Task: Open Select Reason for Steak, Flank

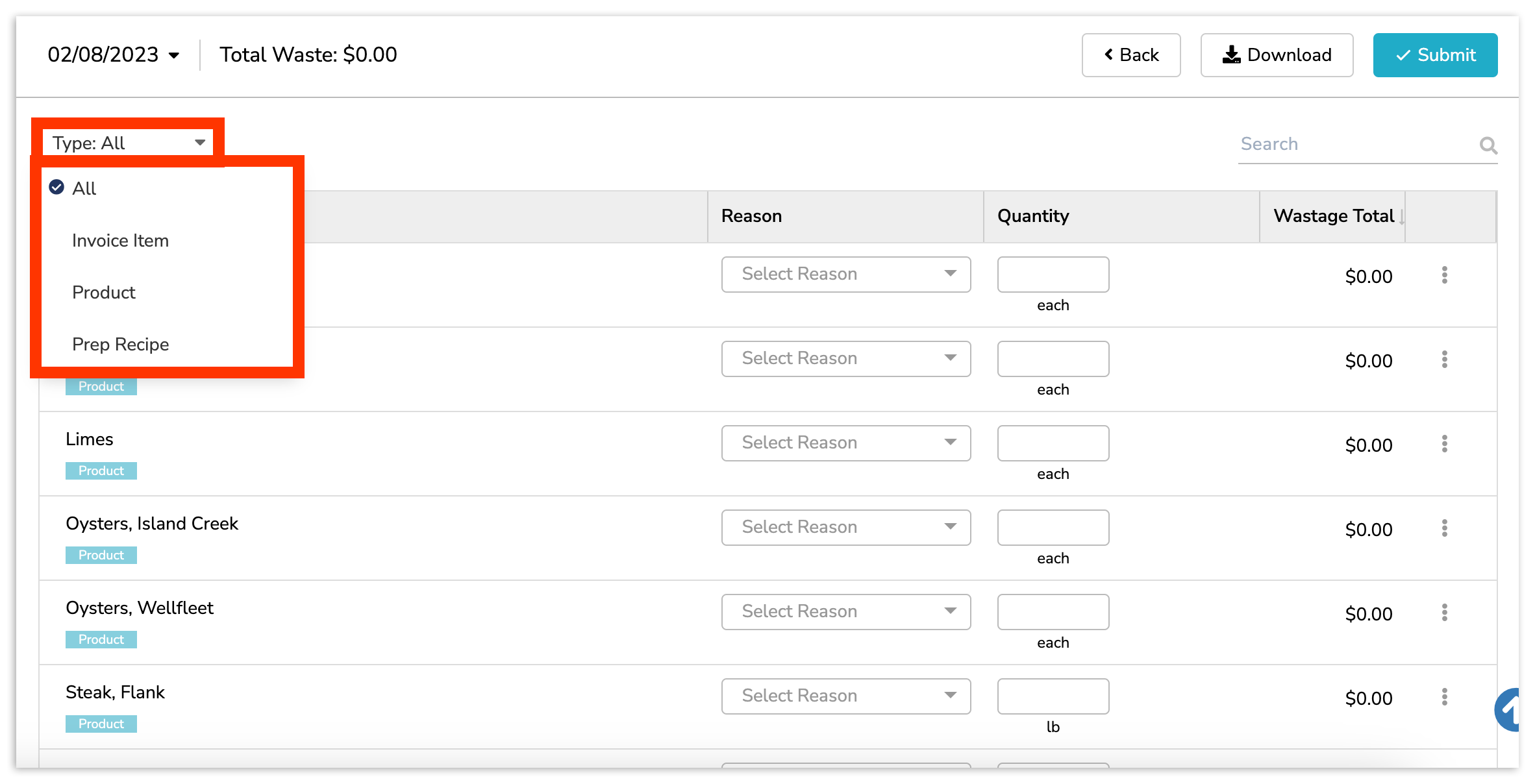Action: (845, 696)
